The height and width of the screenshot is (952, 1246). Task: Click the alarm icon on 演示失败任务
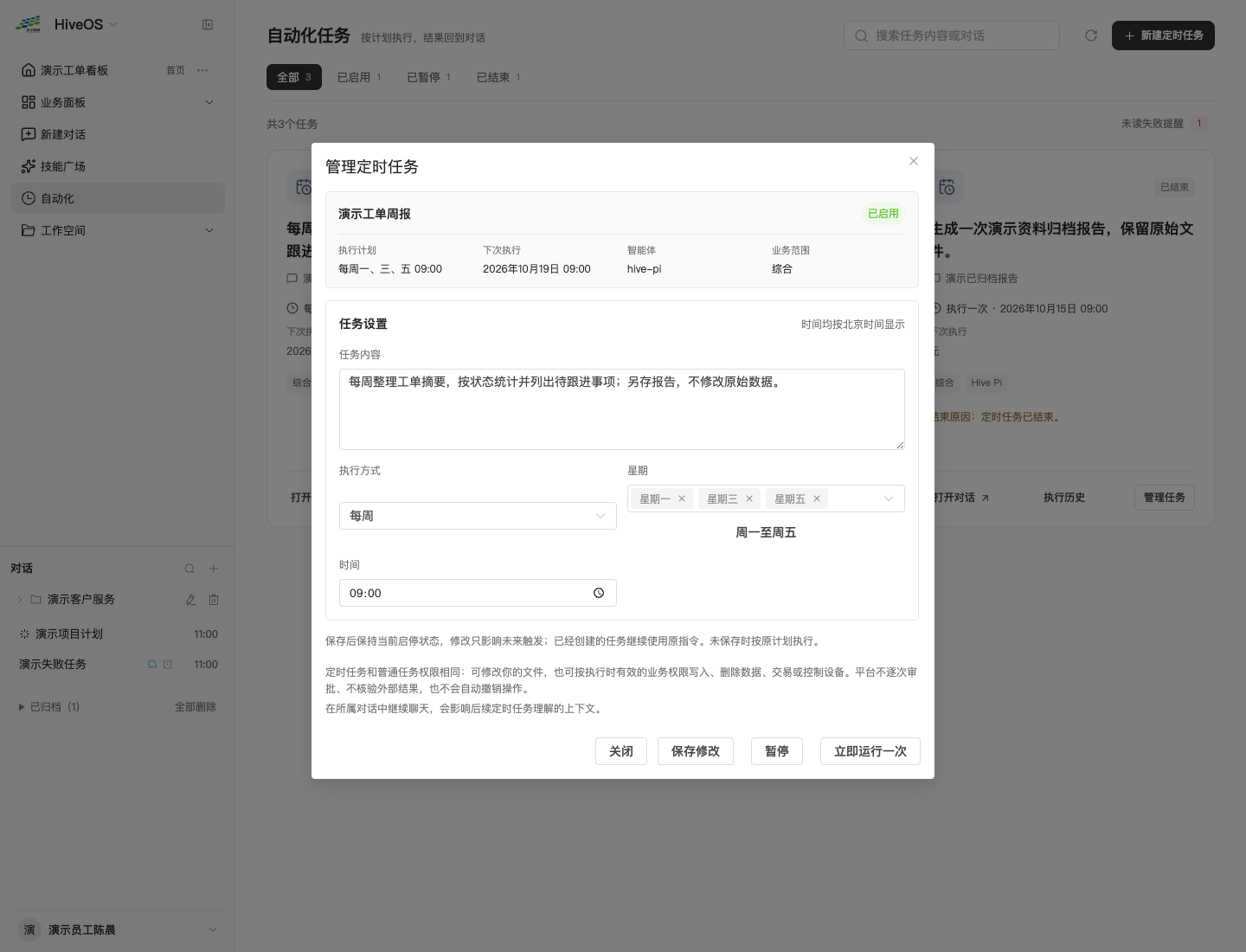[168, 665]
